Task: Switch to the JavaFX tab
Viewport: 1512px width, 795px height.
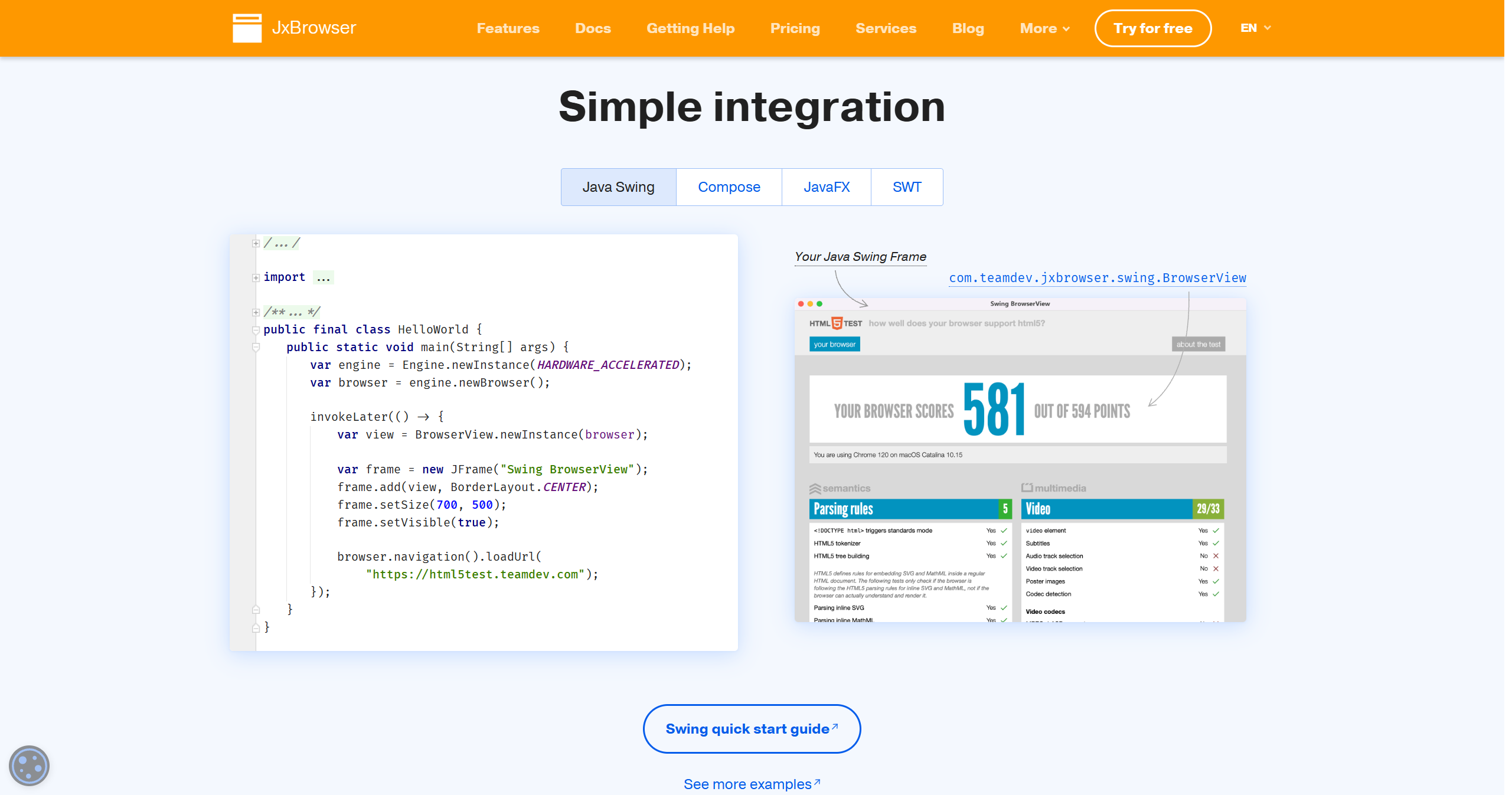Action: click(826, 187)
